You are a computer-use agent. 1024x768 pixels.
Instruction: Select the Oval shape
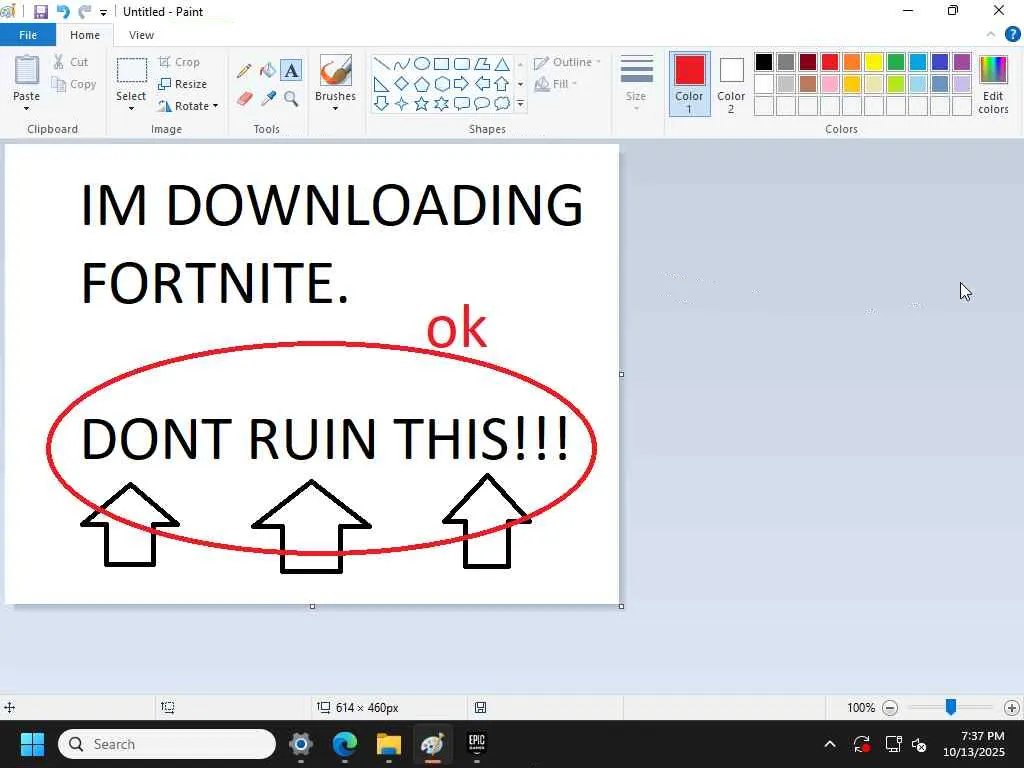422,64
